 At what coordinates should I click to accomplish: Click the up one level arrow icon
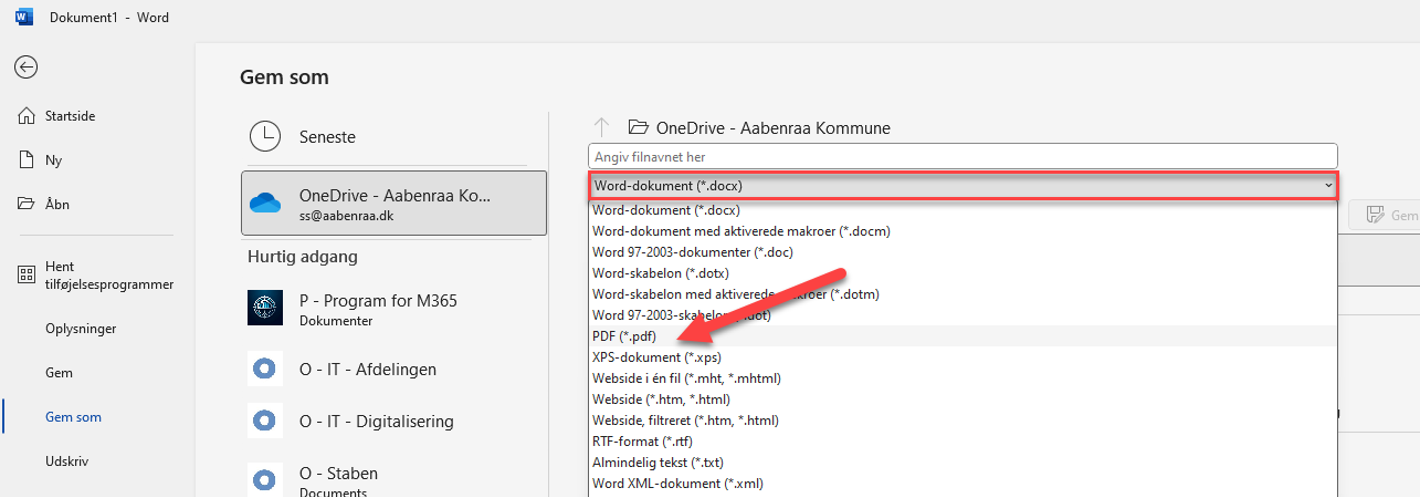point(601,127)
